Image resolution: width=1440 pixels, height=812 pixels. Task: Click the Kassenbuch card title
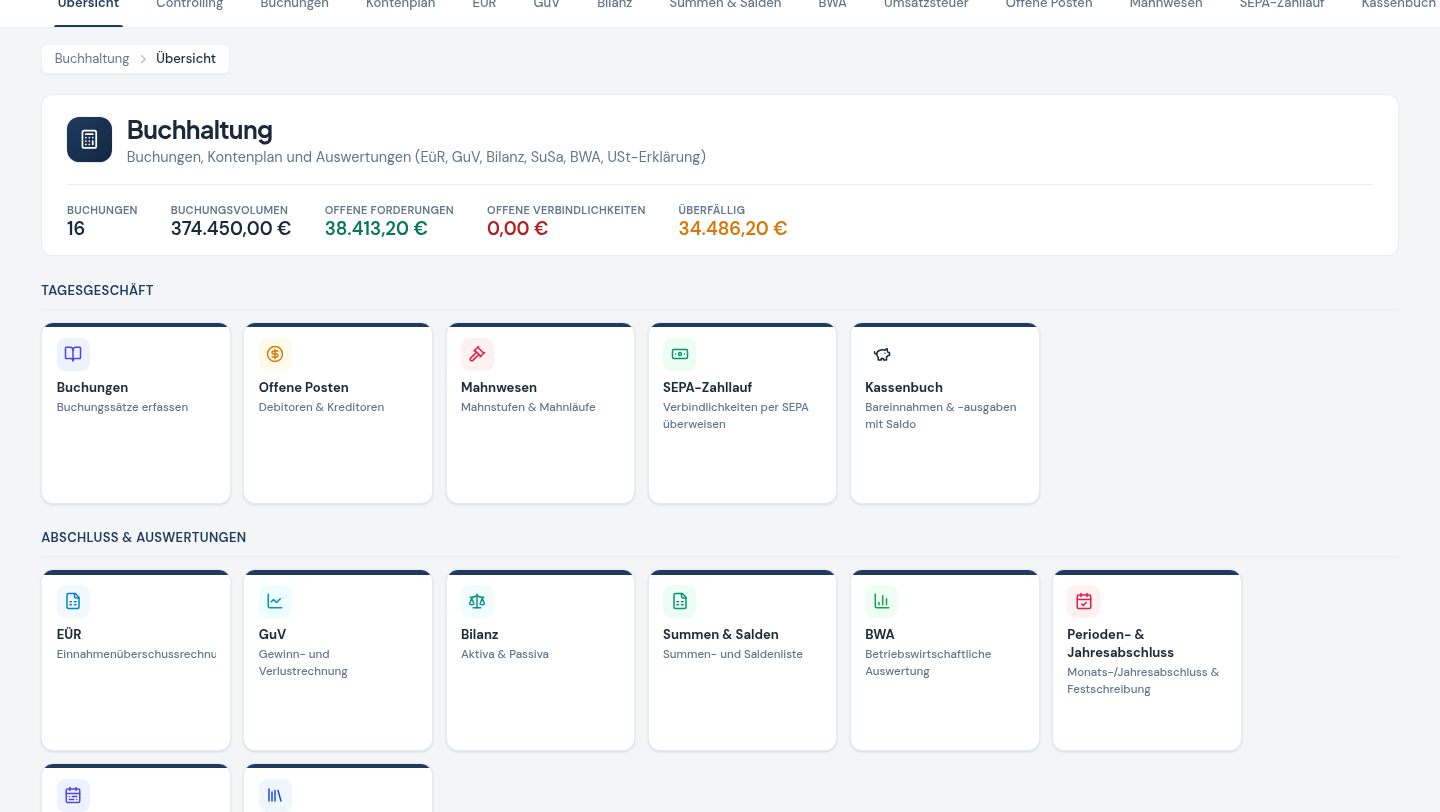coord(904,387)
